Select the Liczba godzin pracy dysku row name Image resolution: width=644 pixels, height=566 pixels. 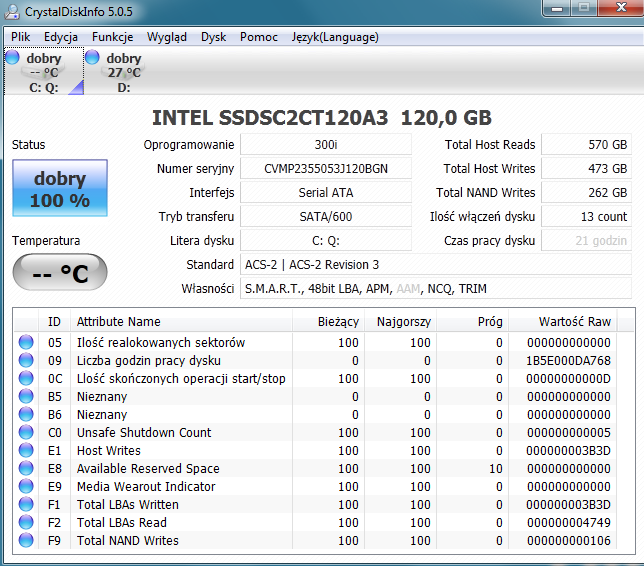(149, 360)
